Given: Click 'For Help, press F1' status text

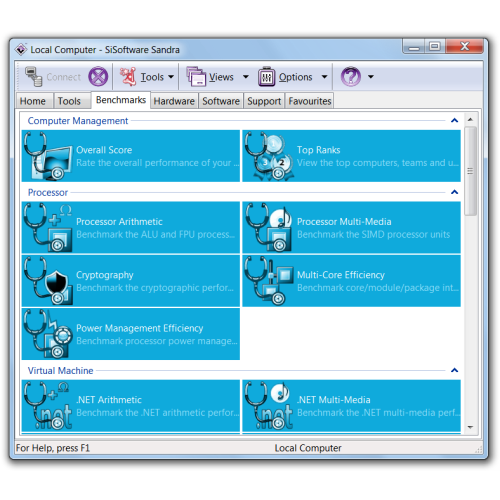Looking at the screenshot, I should point(53,448).
